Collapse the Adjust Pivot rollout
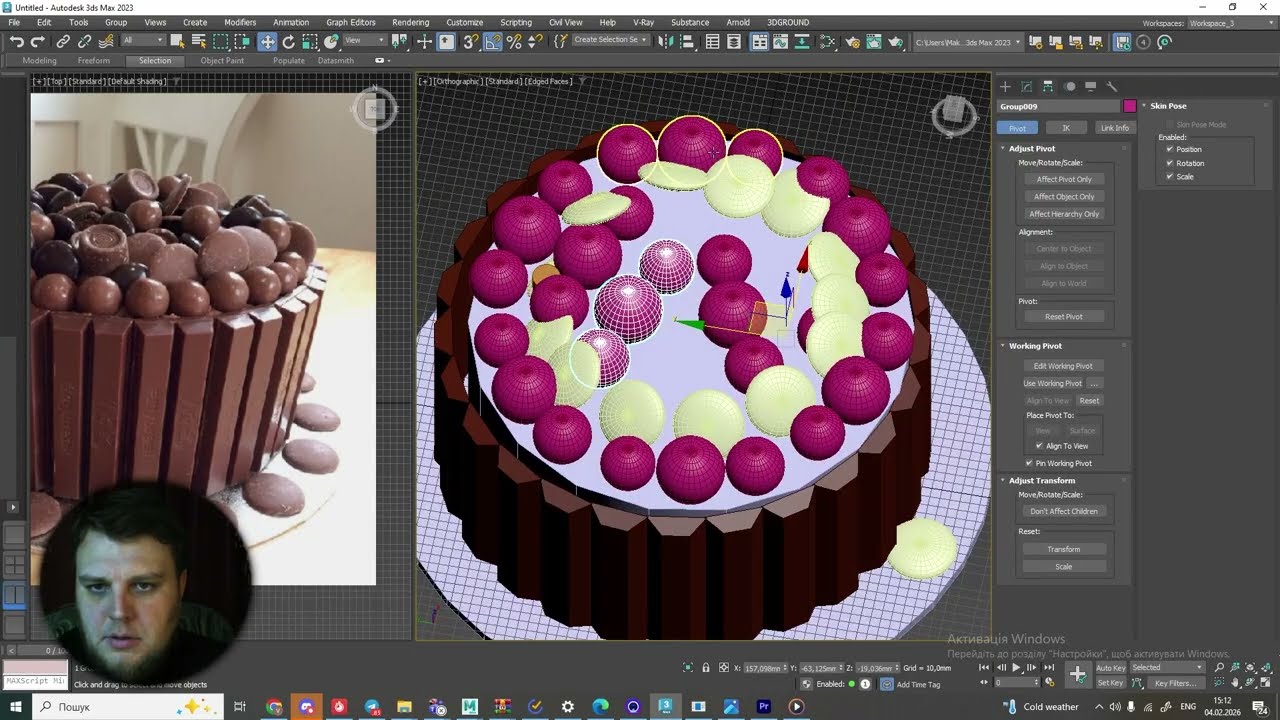The image size is (1280, 720). 1032,148
